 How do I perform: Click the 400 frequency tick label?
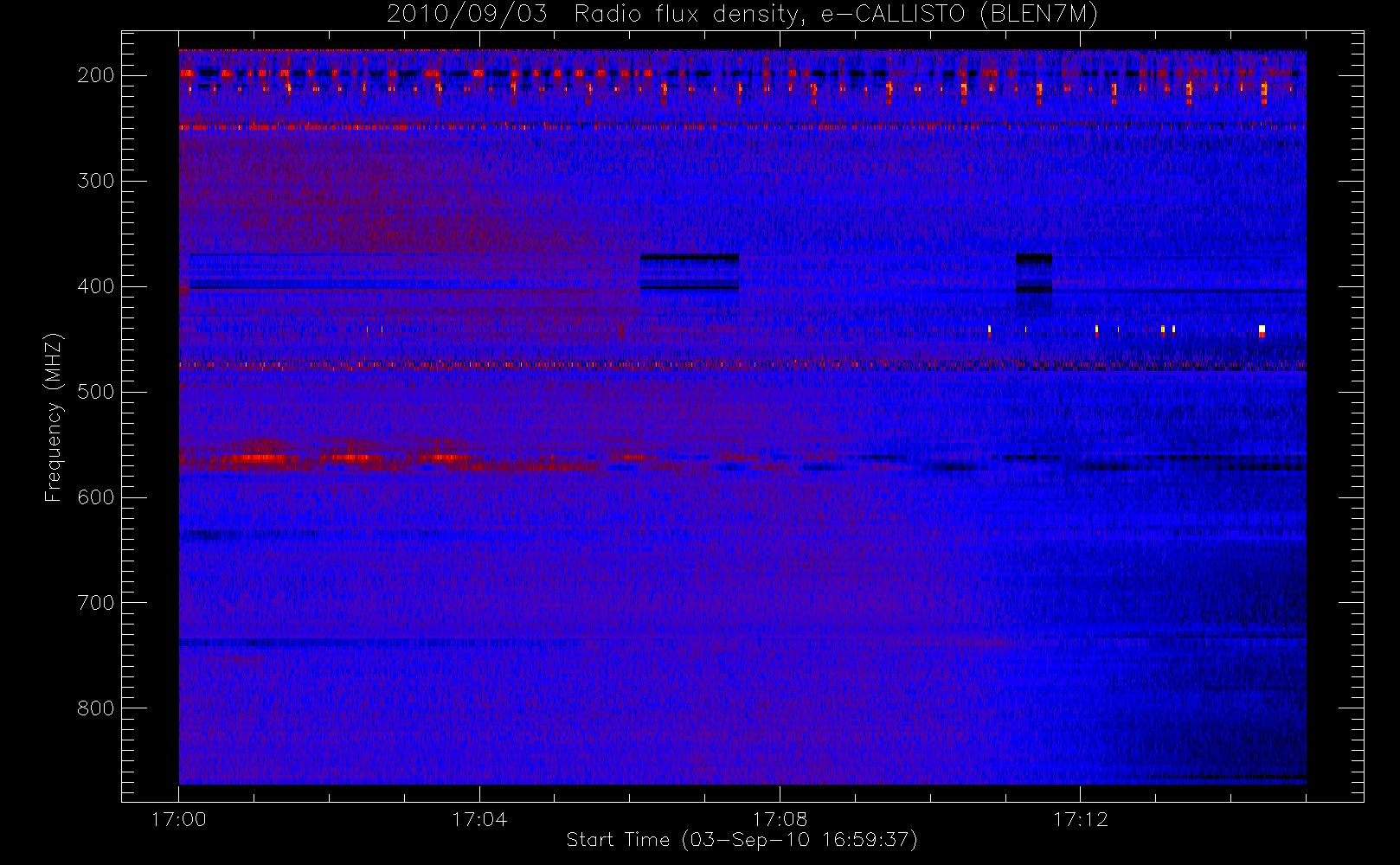(96, 286)
